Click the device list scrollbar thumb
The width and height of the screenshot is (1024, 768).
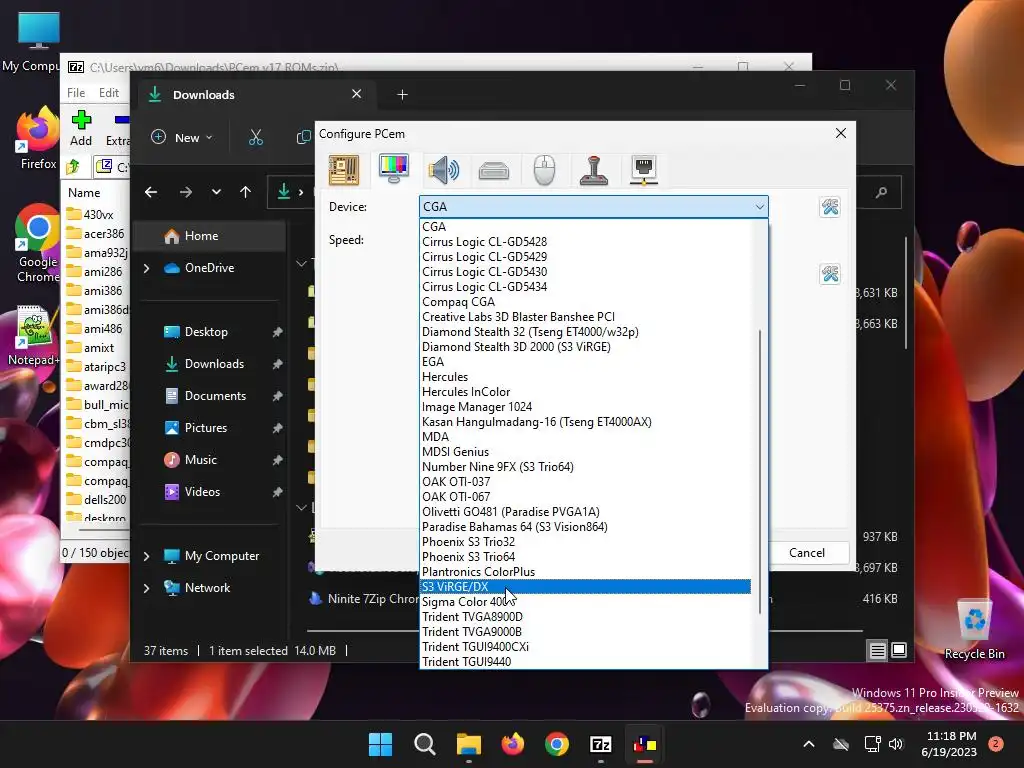tap(760, 472)
